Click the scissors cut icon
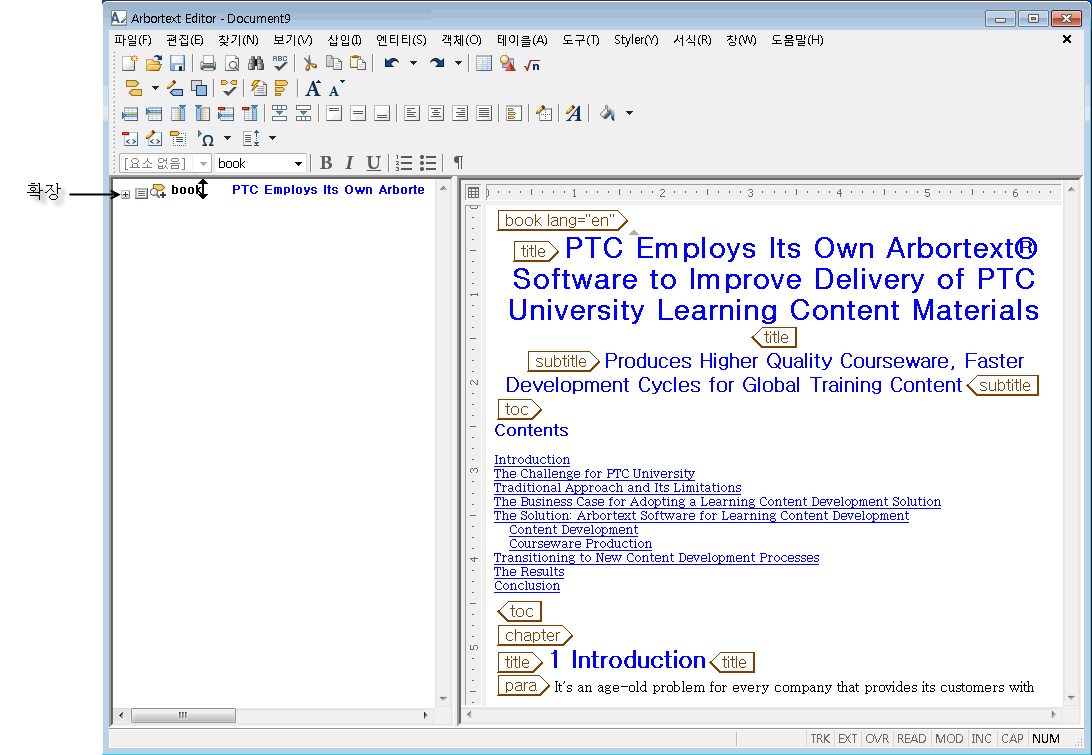The image size is (1092, 755). [310, 64]
